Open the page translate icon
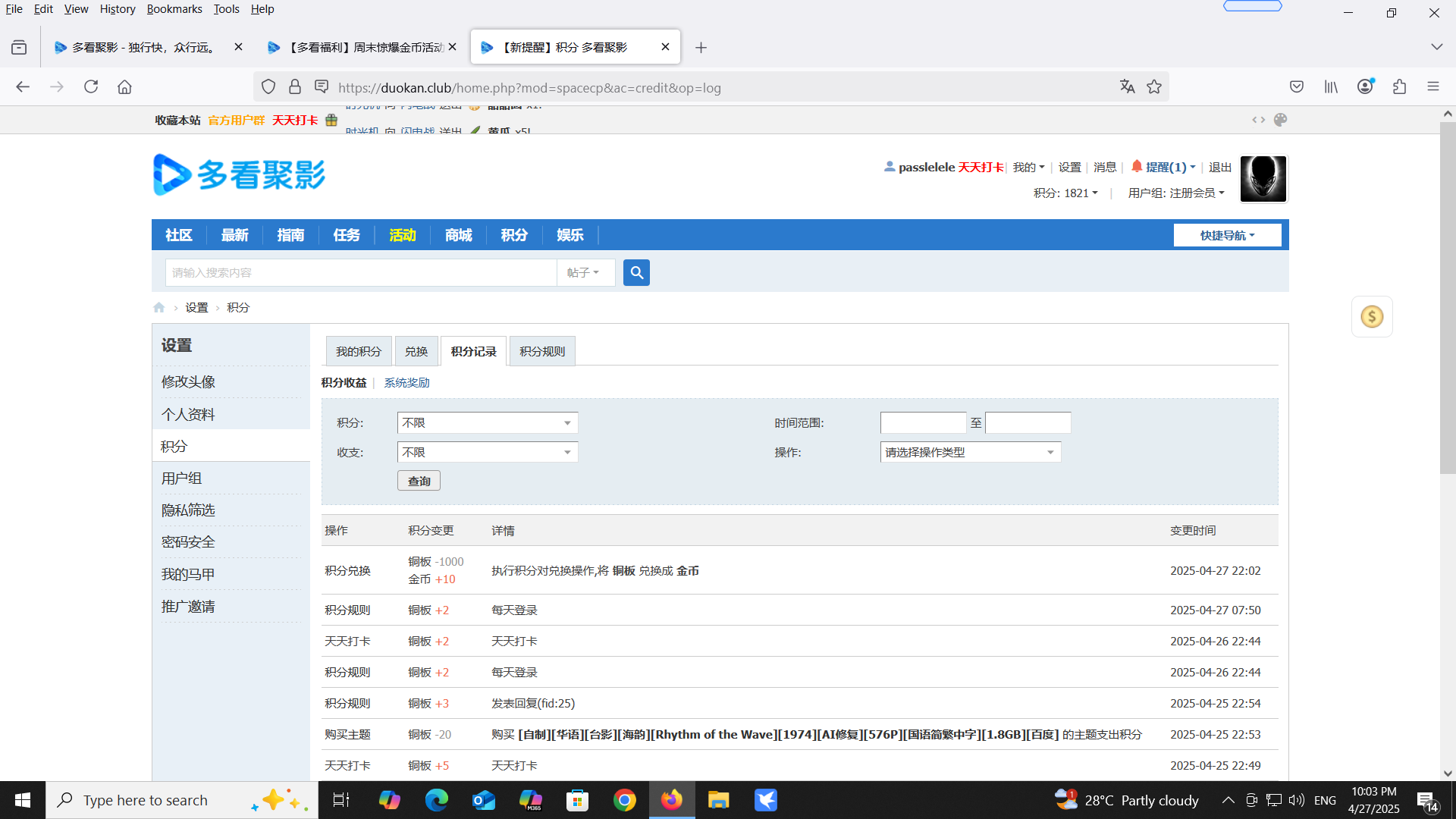Screen dimensions: 1456x819 (1127, 87)
